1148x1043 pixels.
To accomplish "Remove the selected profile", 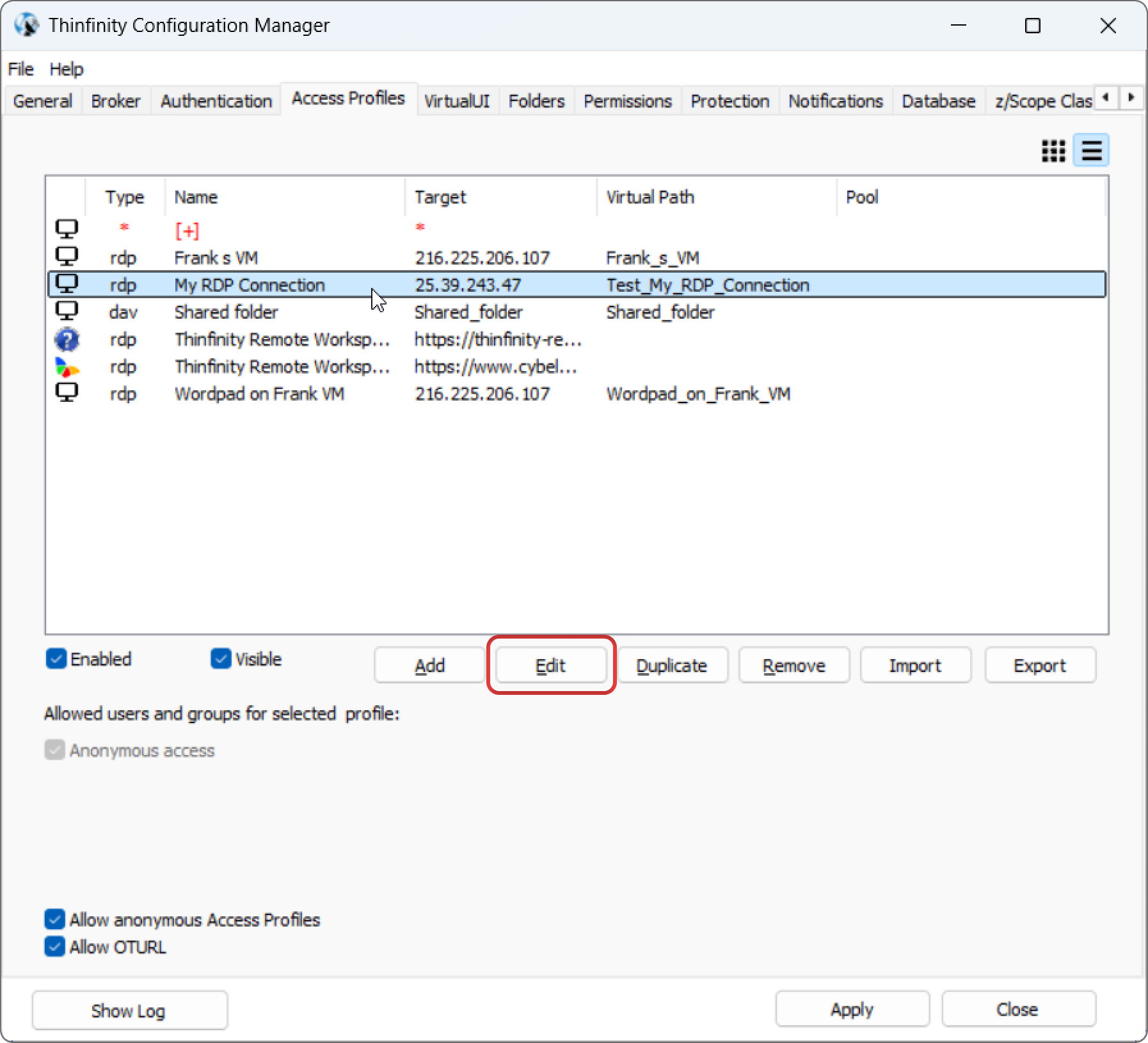I will coord(794,665).
